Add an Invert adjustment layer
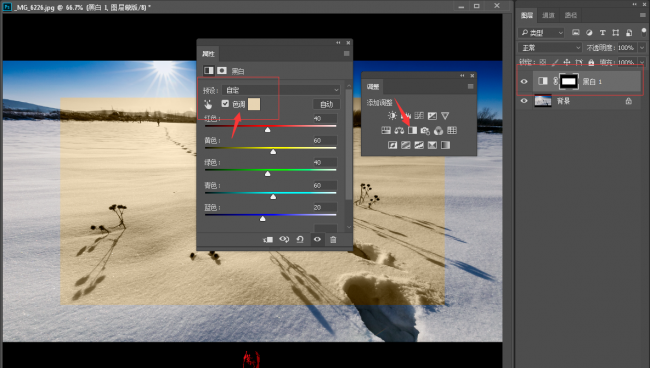 coord(392,145)
